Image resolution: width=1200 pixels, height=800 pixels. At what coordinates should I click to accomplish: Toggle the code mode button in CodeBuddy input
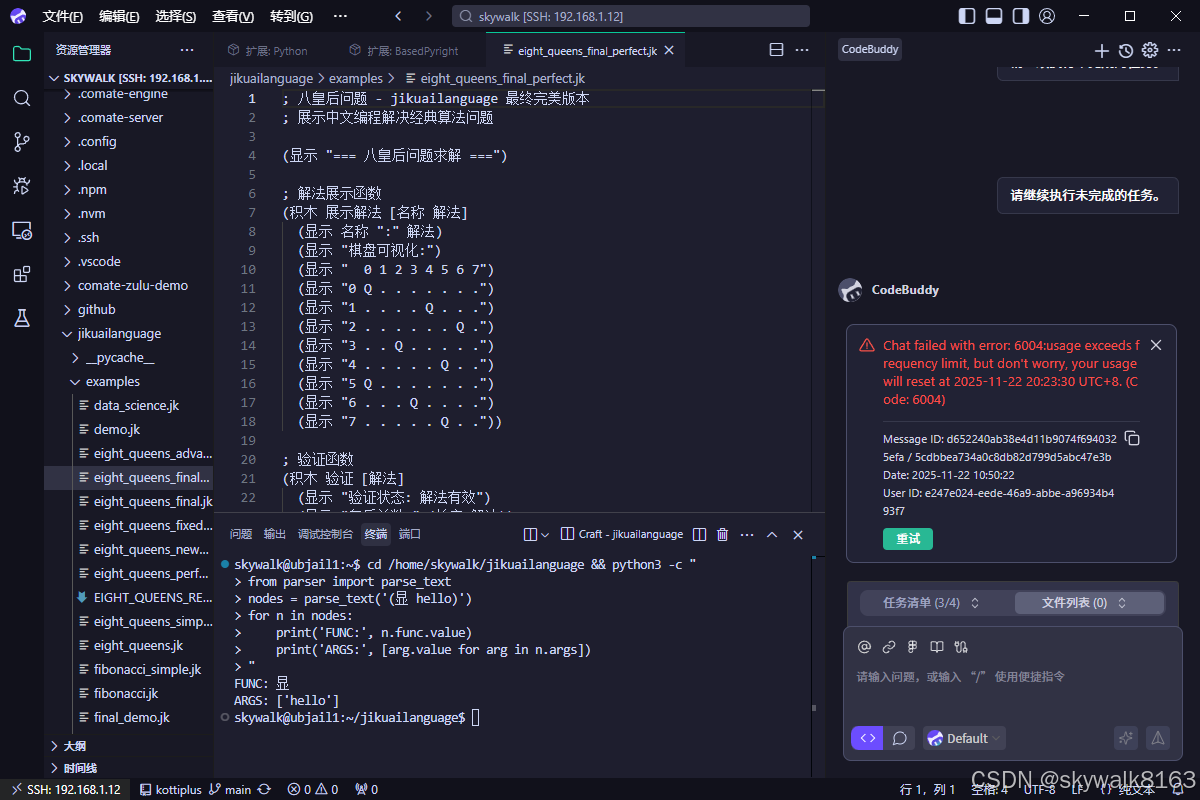[x=866, y=738]
